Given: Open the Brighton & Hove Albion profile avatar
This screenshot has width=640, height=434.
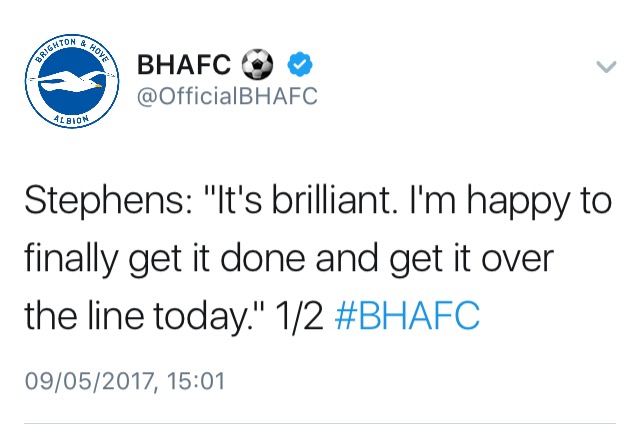Looking at the screenshot, I should coord(72,81).
